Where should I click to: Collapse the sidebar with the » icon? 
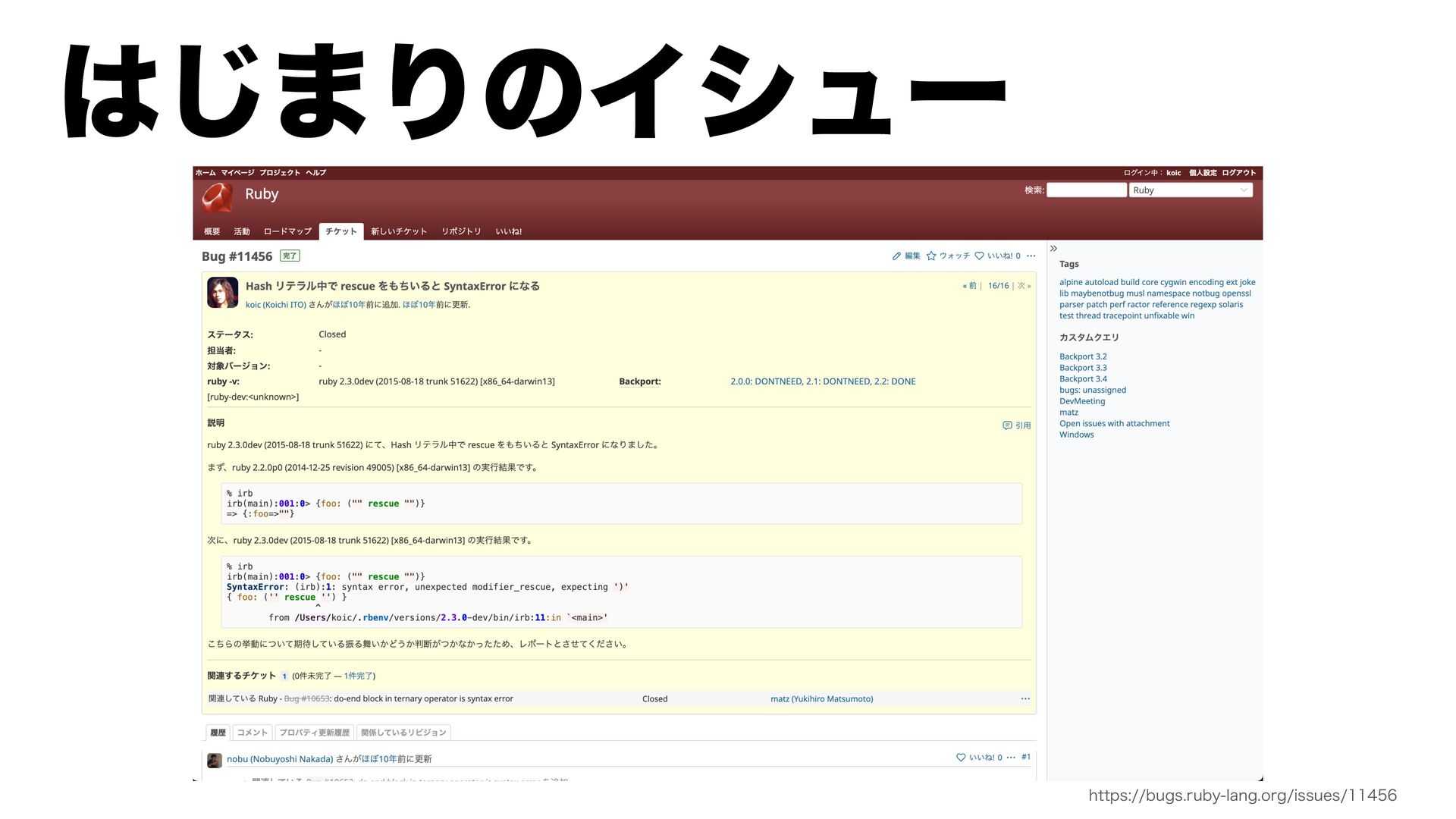pos(1053,249)
